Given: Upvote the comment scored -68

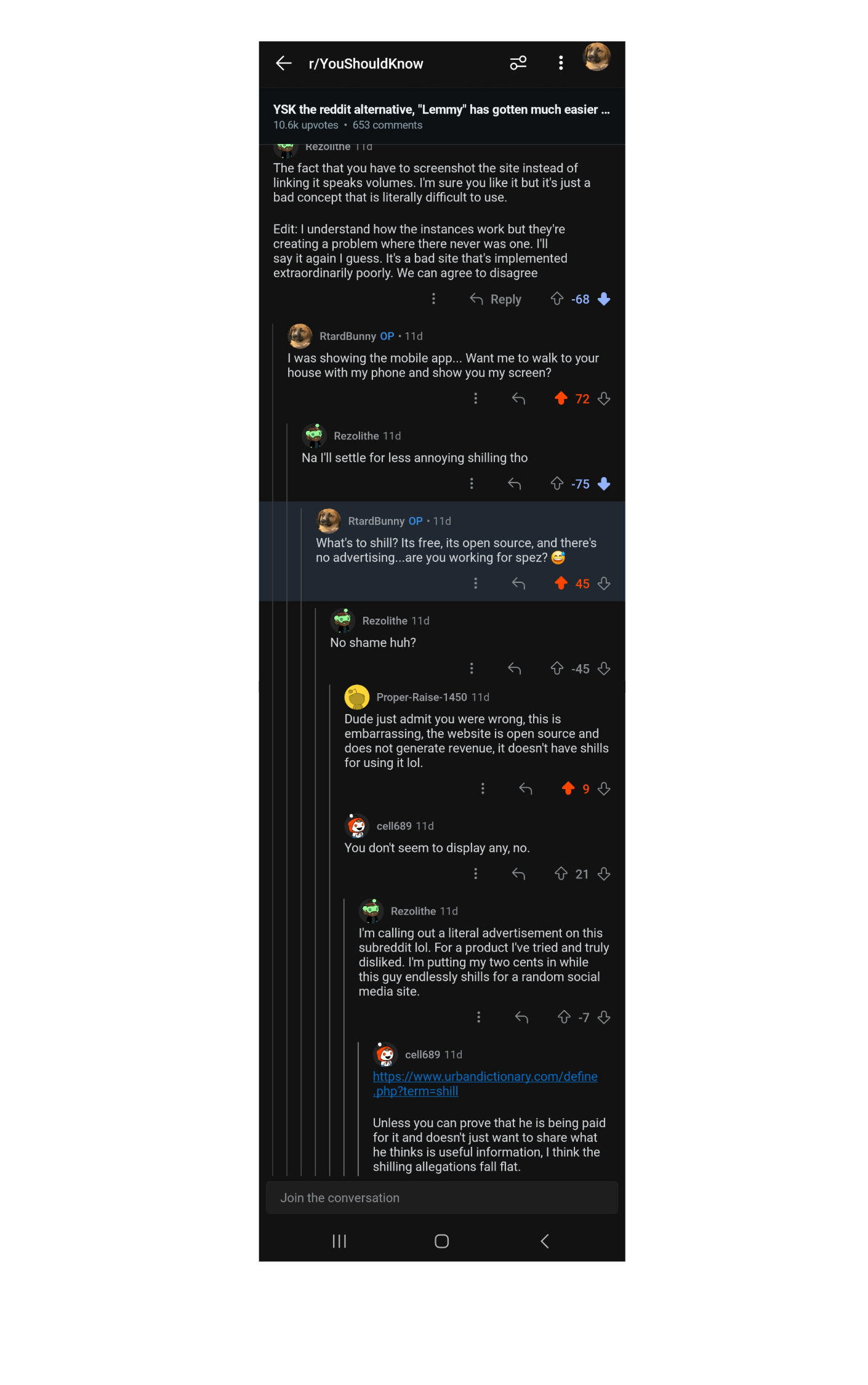Looking at the screenshot, I should (557, 299).
